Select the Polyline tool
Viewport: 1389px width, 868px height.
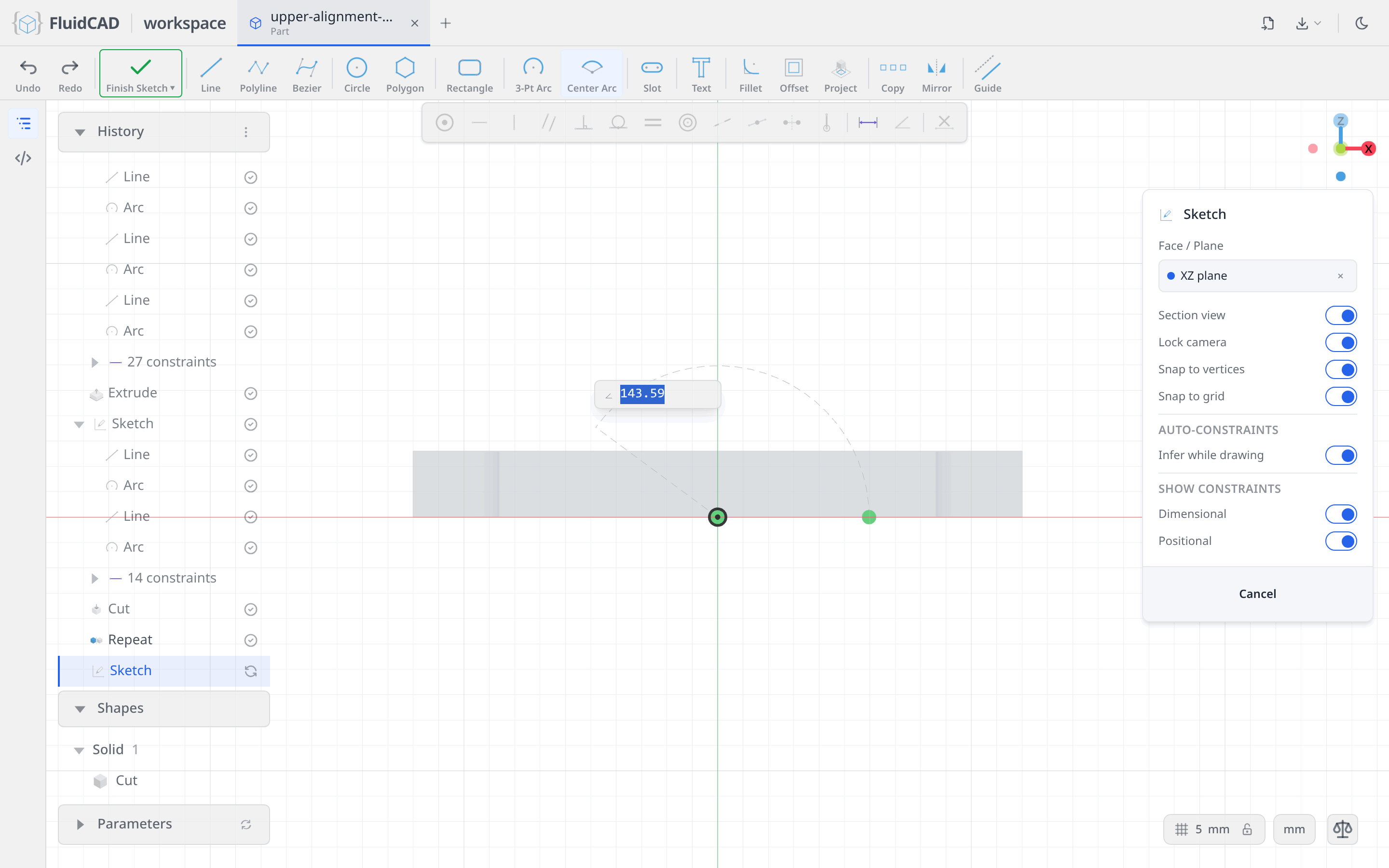[x=258, y=74]
